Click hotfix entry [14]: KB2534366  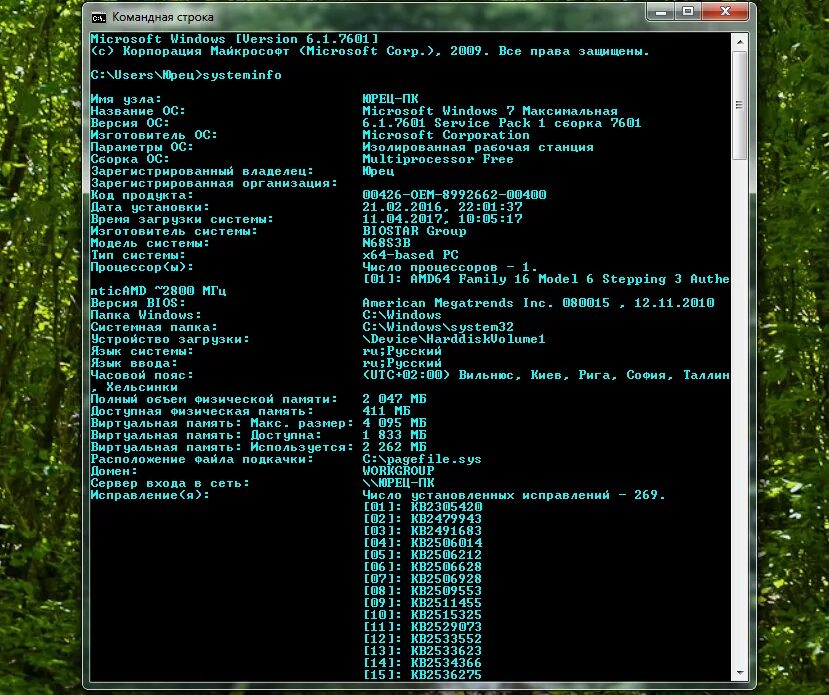pyautogui.click(x=422, y=663)
